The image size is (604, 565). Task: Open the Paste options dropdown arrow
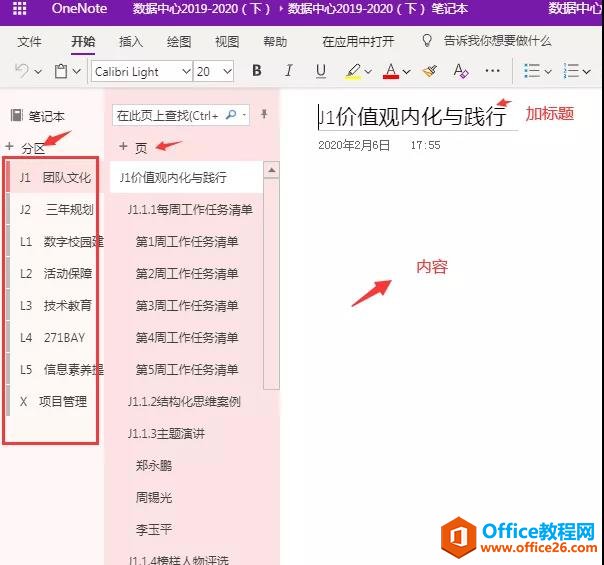click(77, 71)
